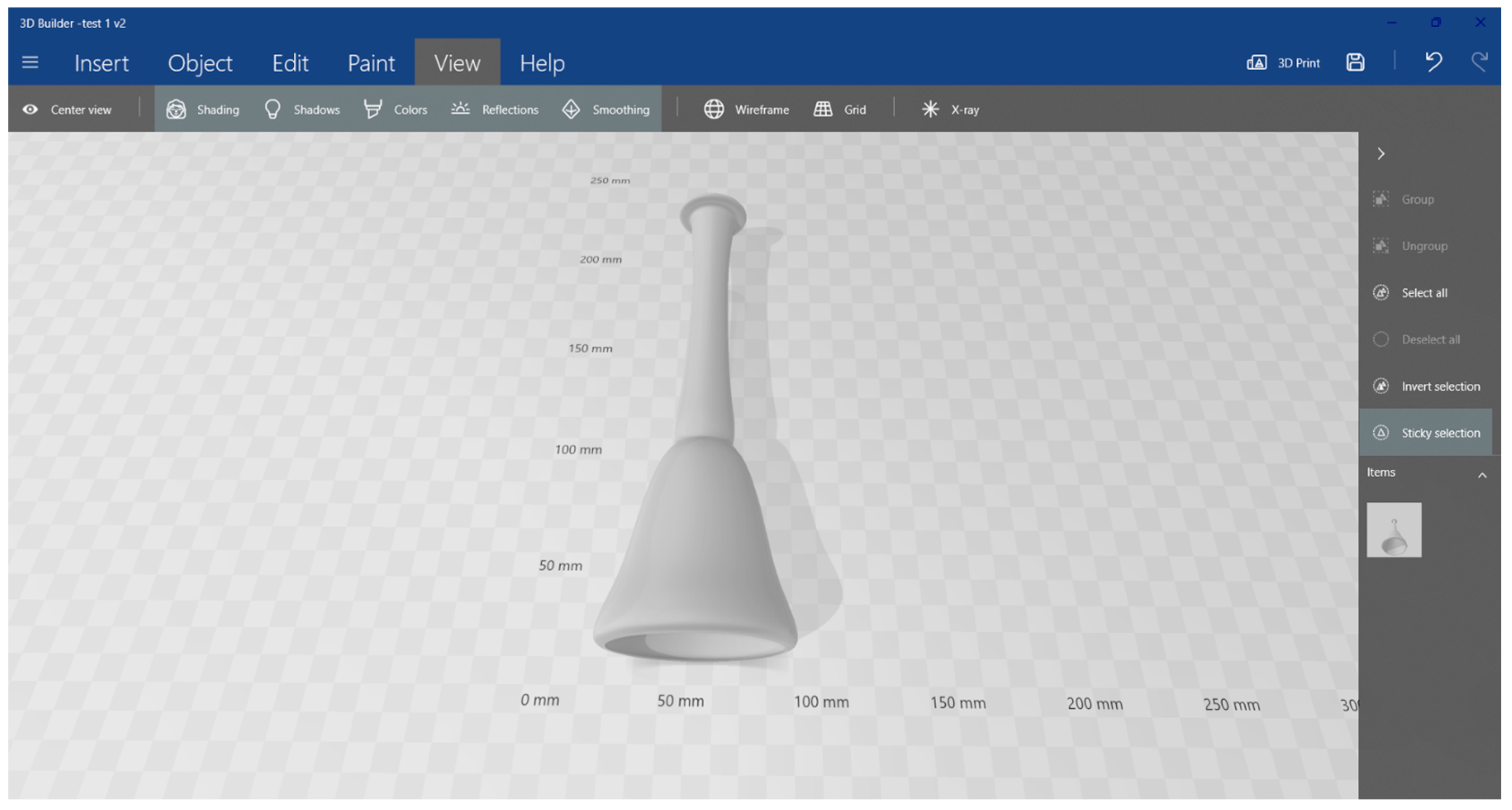Click the Center view eye icon

pos(30,110)
